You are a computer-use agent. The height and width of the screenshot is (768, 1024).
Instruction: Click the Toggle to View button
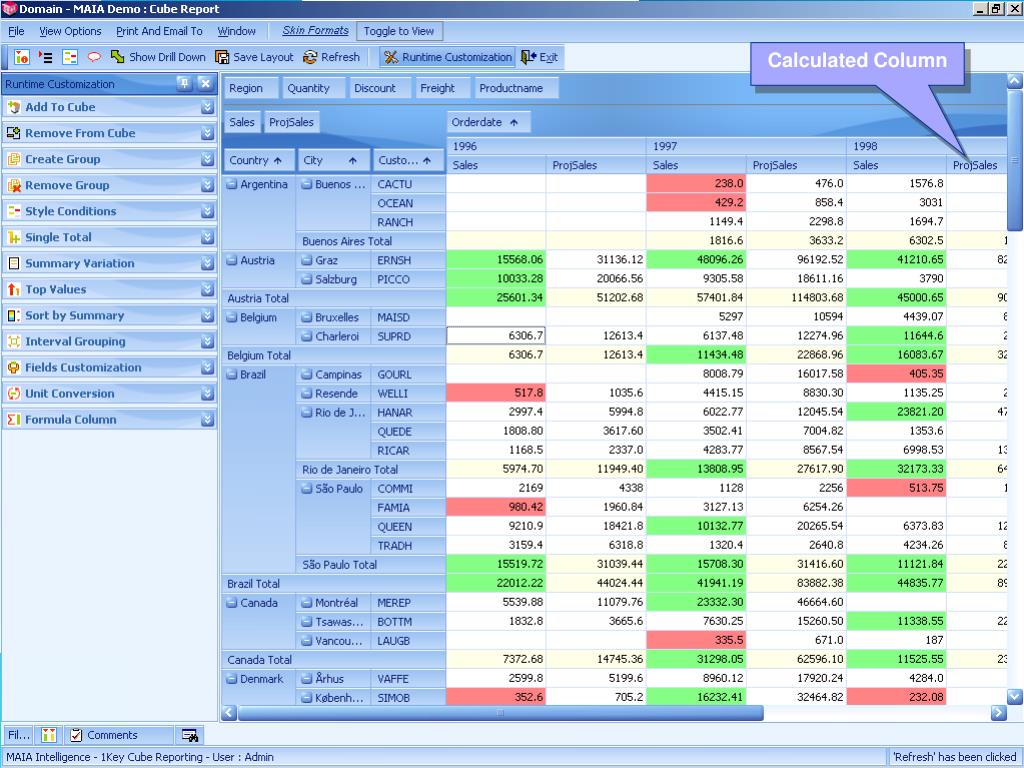coord(399,31)
